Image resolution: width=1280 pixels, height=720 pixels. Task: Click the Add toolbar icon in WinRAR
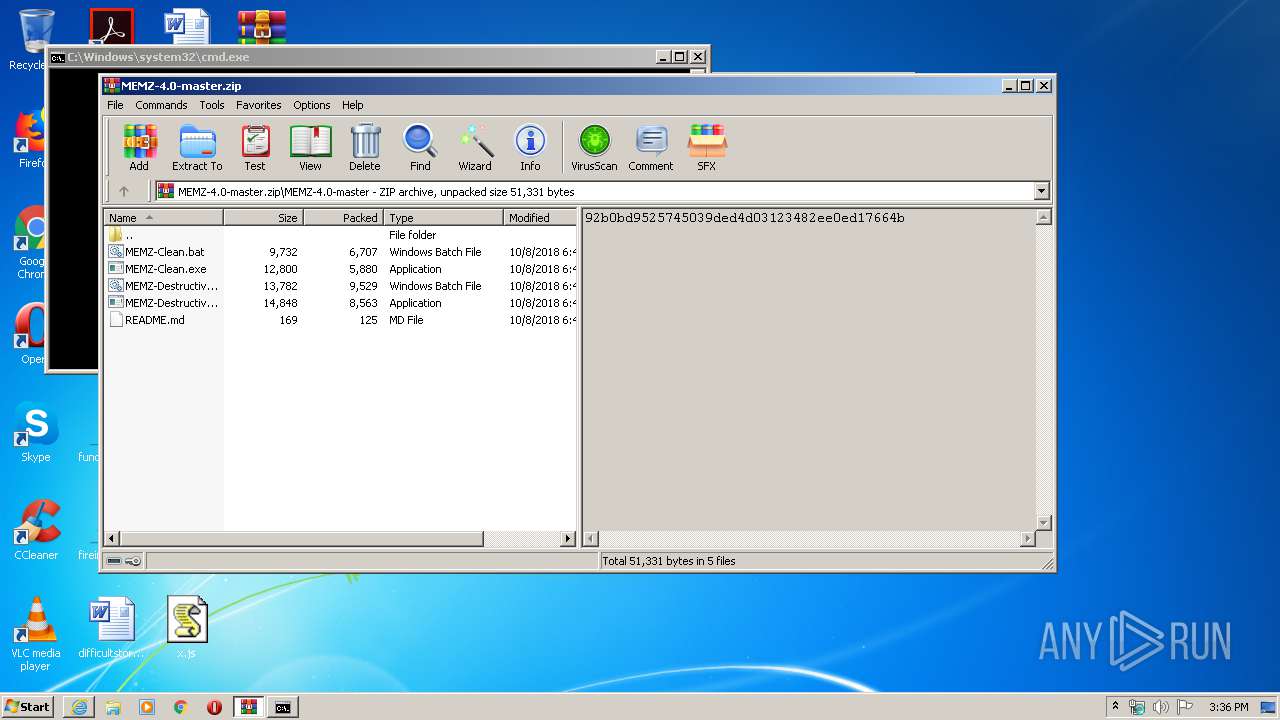pos(139,148)
